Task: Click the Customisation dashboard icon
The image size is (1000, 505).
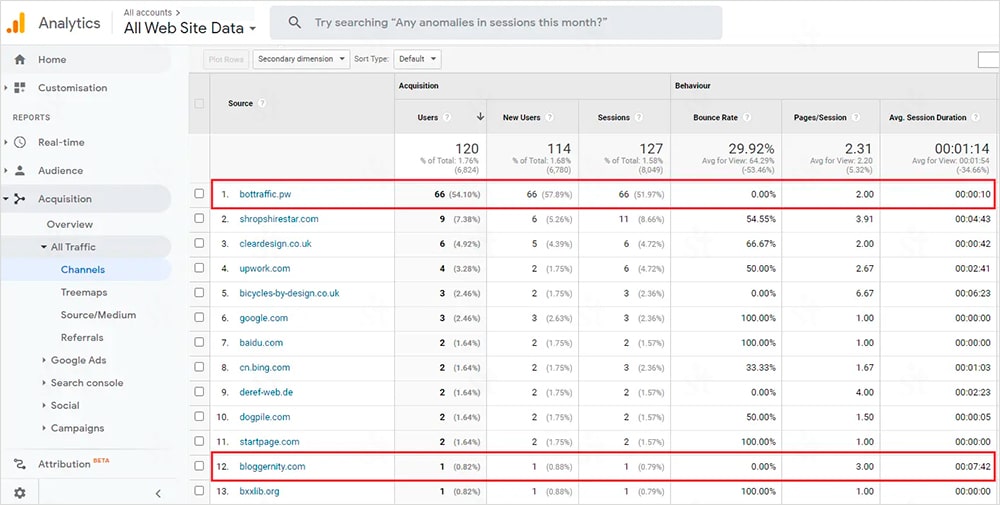Action: click(x=20, y=87)
